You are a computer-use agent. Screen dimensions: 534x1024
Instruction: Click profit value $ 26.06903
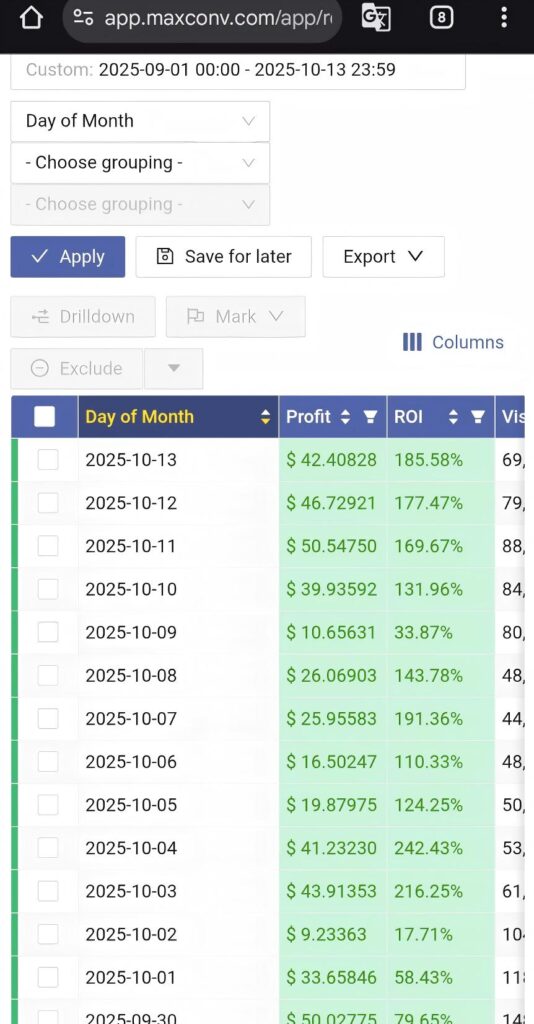tap(332, 676)
